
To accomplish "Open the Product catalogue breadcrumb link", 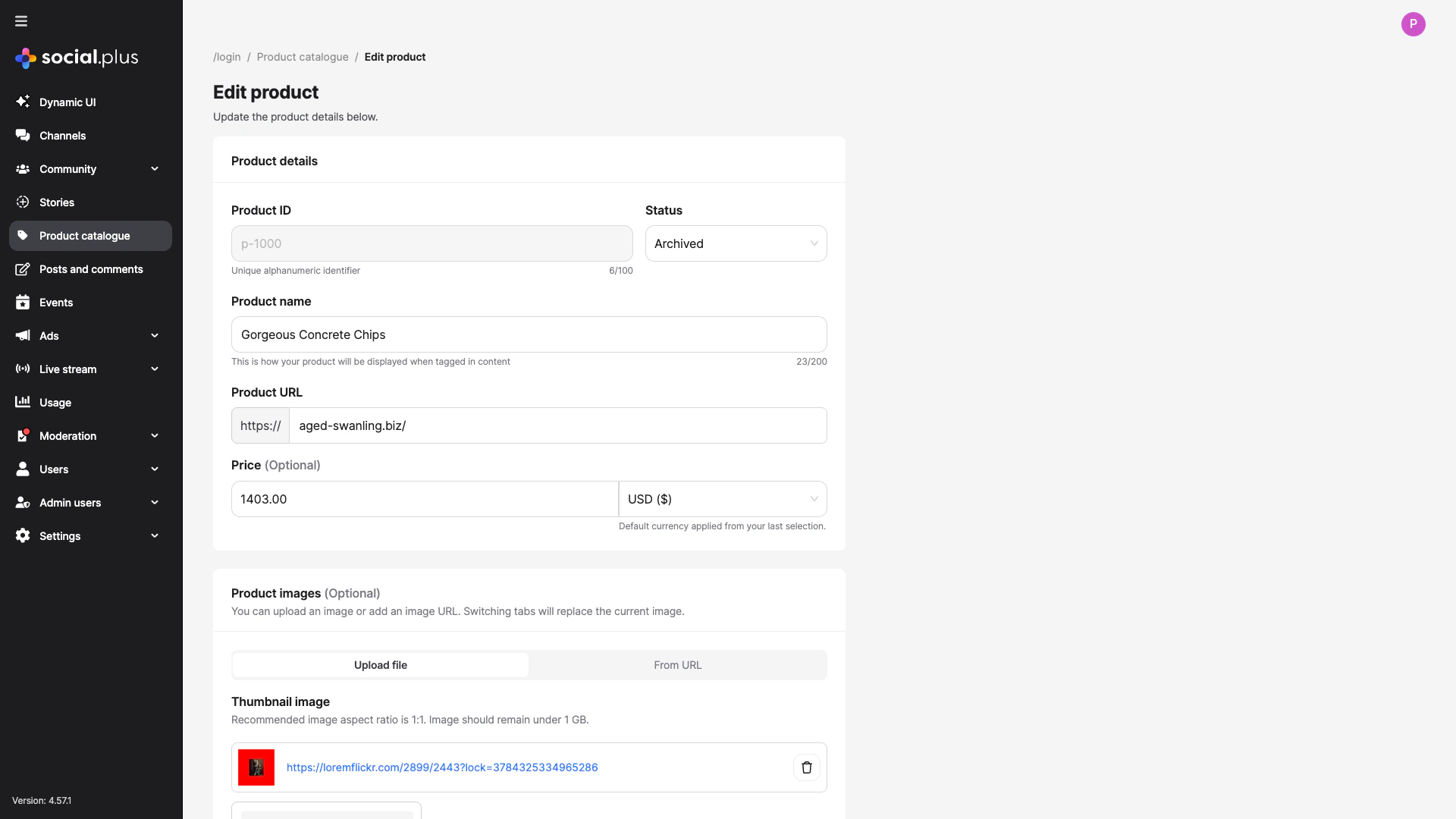I will pos(302,56).
